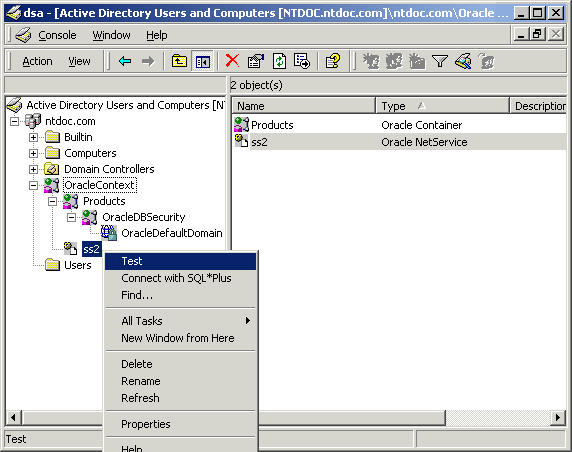Select the Computers tree item label
Image resolution: width=572 pixels, height=452 pixels.
(x=90, y=153)
